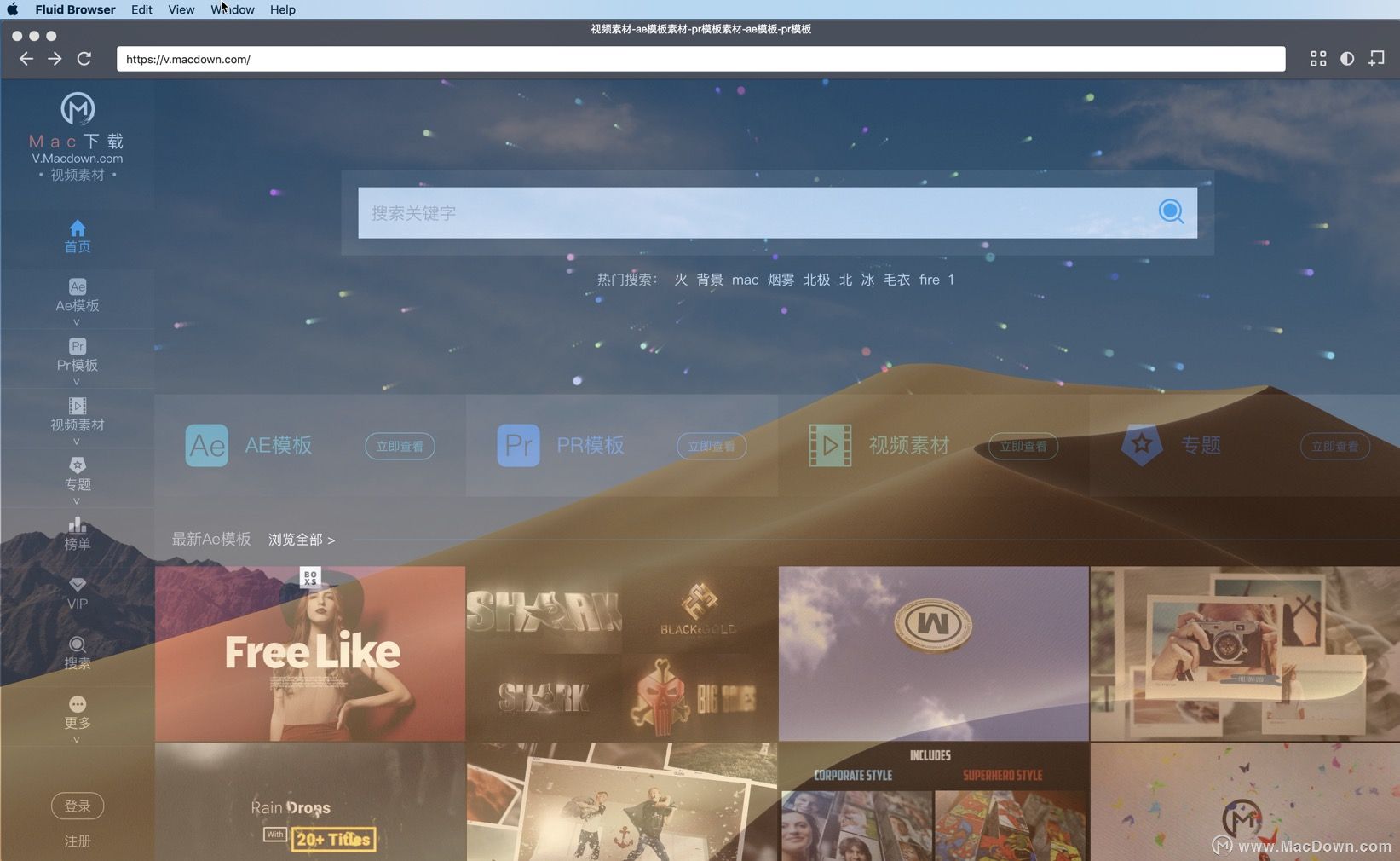
Task: Expand the chevron under sidebar 视频素材
Action: tap(77, 442)
